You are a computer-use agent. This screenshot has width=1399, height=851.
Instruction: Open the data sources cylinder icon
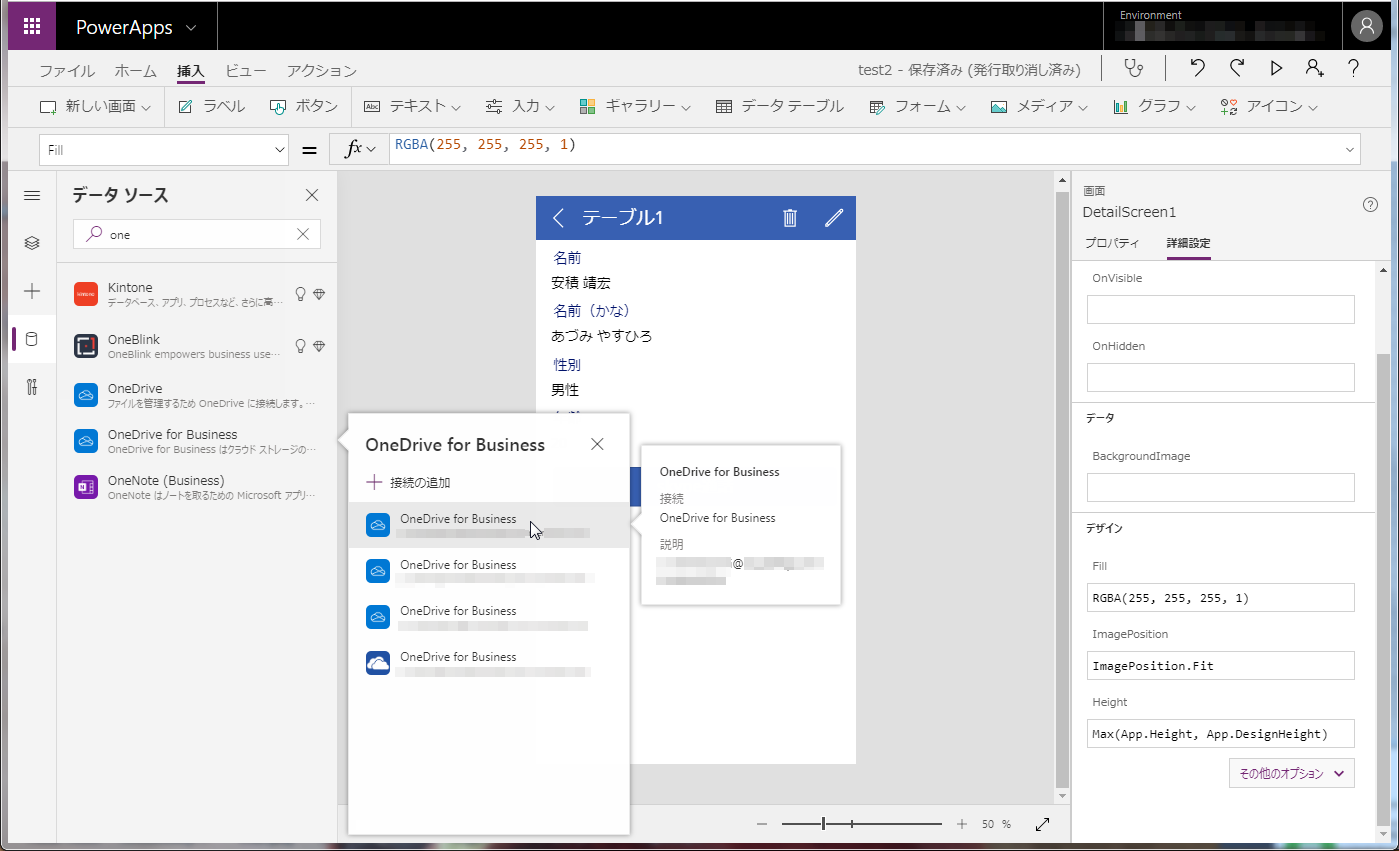(x=32, y=339)
